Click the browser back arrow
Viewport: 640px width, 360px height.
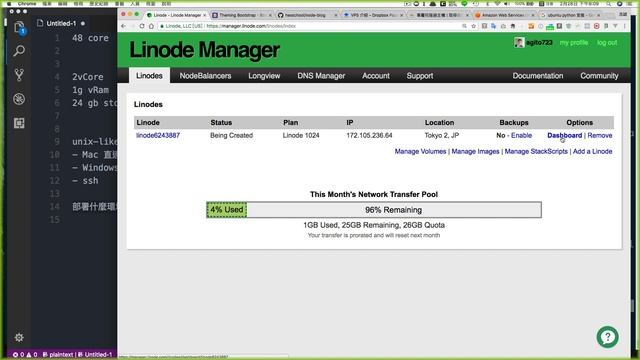124,26
